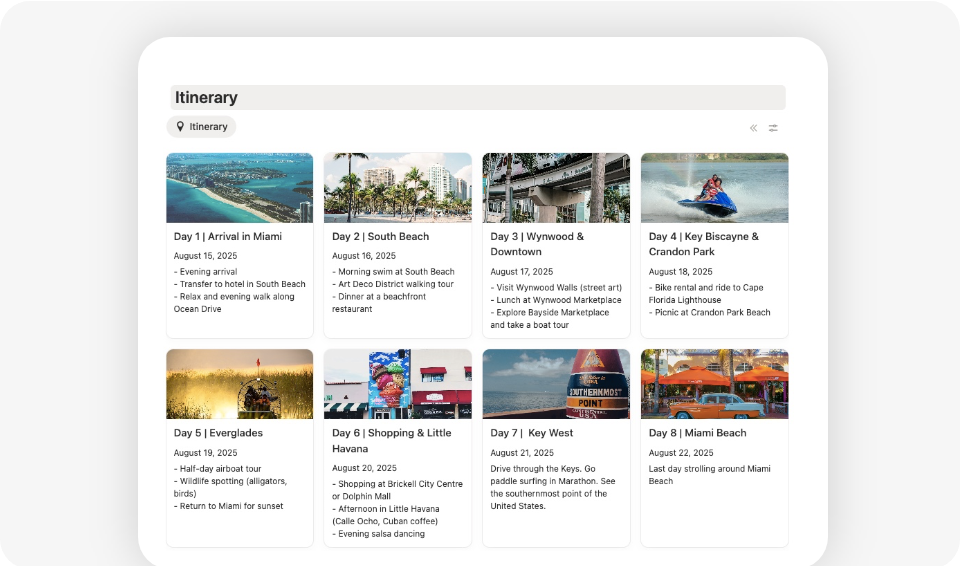Click the date 'August 17, 2025'
This screenshot has height=566, width=960.
522,272
